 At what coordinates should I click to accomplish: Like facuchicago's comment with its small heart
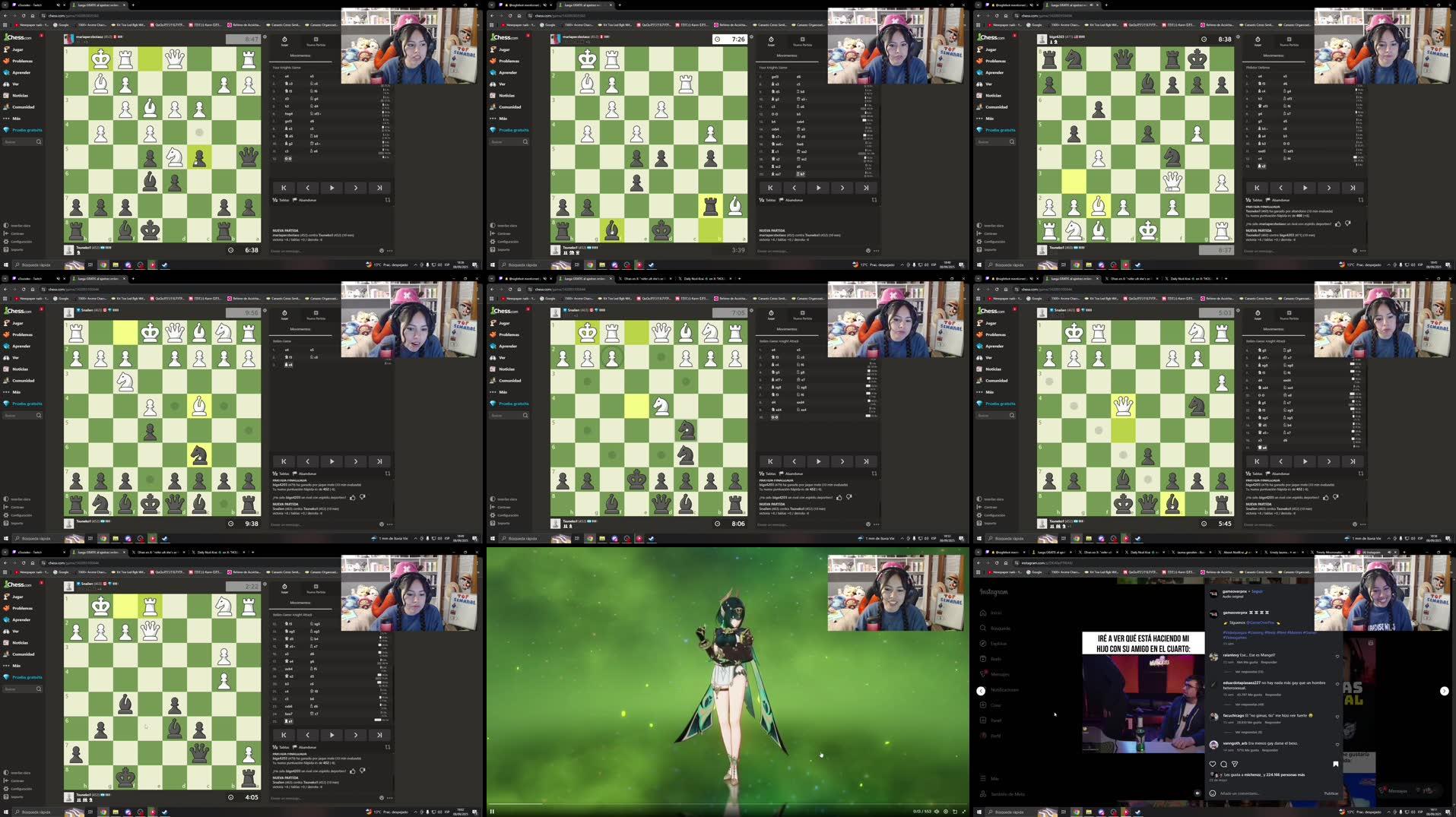(1337, 717)
